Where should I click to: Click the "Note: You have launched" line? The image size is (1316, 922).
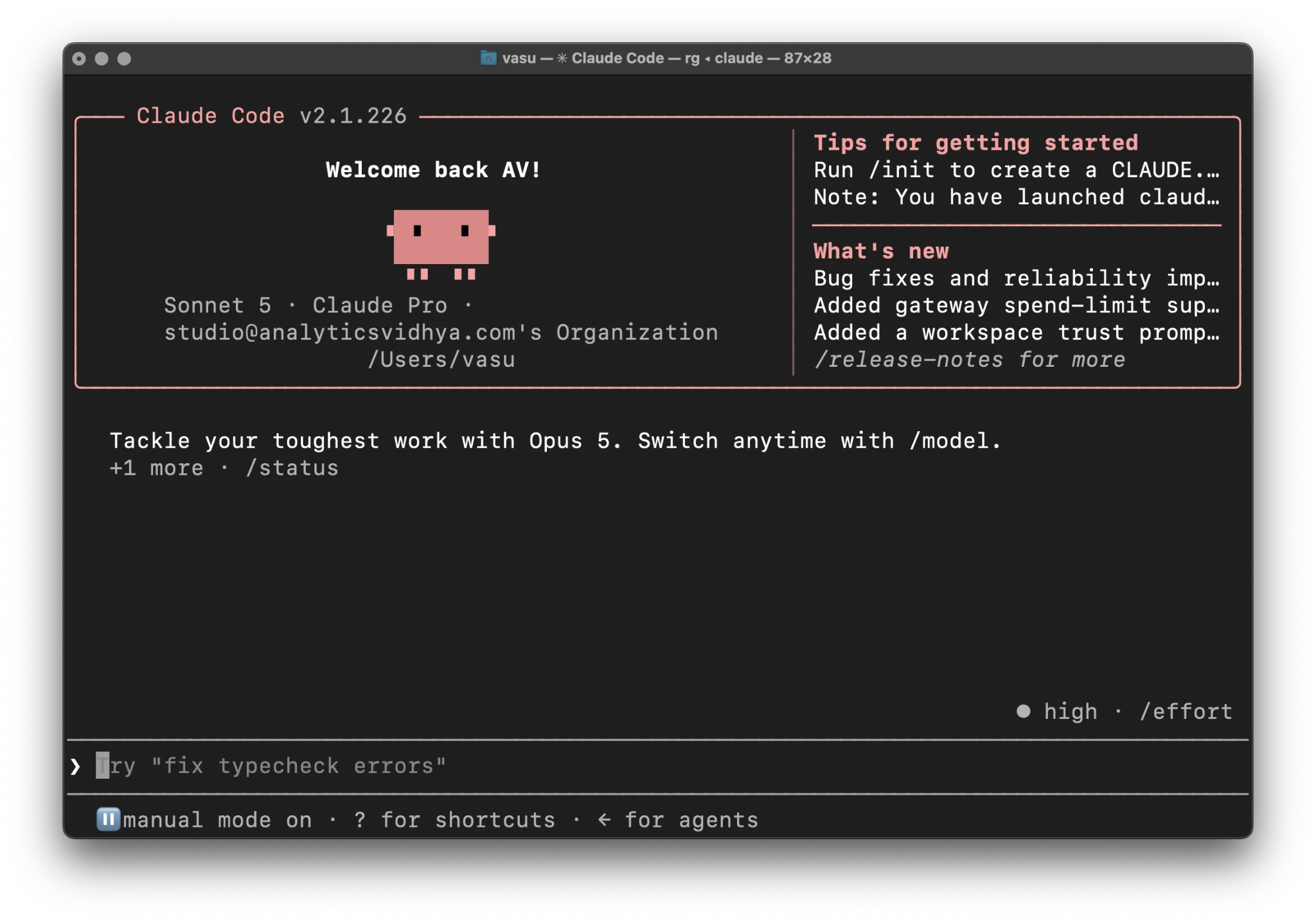pos(1016,197)
